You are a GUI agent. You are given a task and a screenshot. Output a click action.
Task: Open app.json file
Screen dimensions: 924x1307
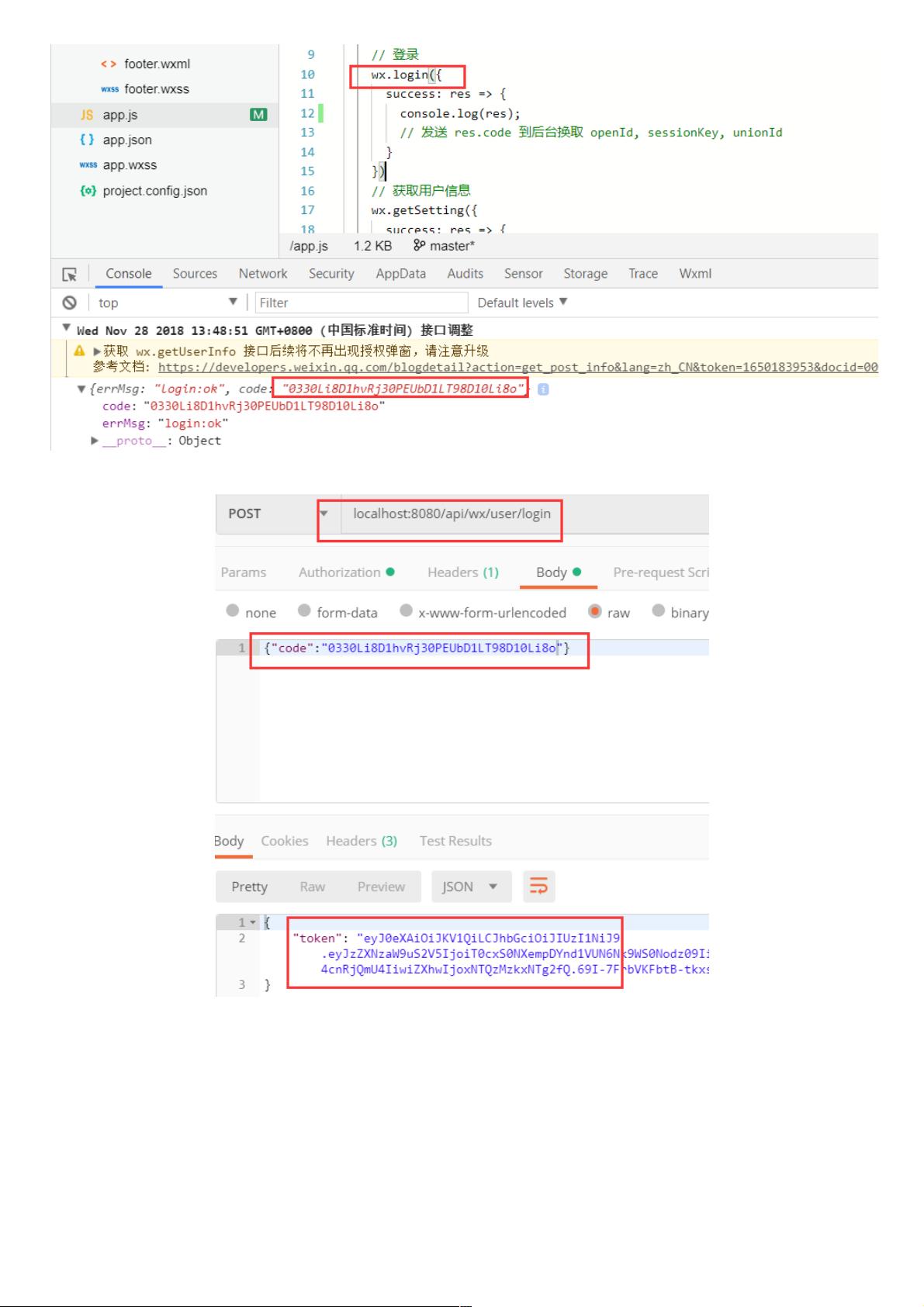pyautogui.click(x=127, y=140)
